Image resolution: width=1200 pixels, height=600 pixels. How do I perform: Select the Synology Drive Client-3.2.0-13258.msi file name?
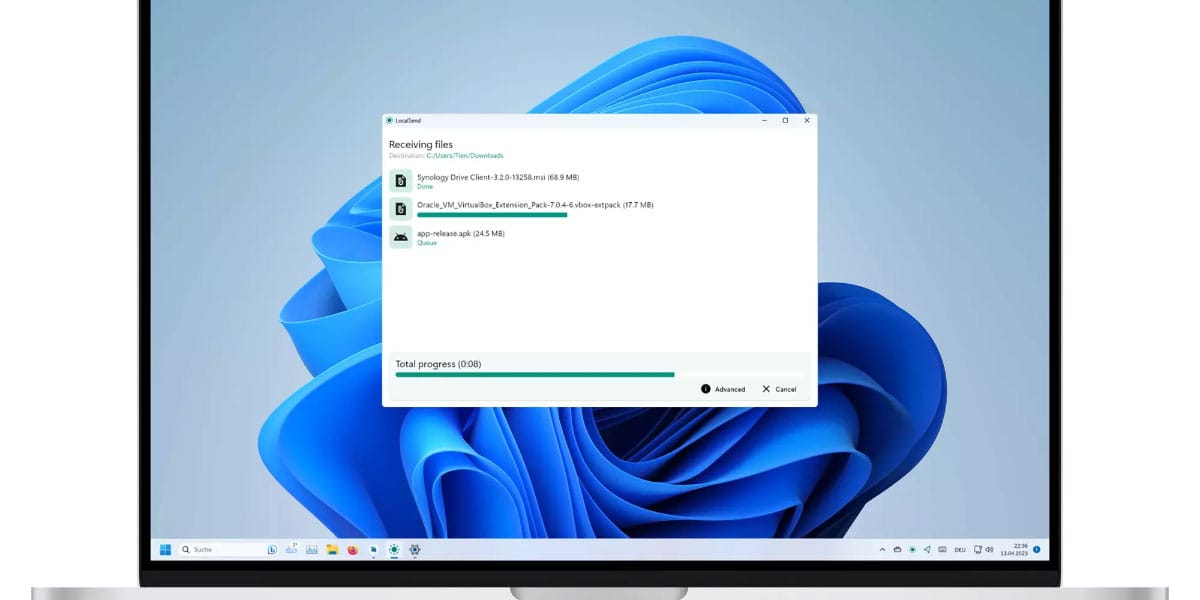click(x=498, y=177)
